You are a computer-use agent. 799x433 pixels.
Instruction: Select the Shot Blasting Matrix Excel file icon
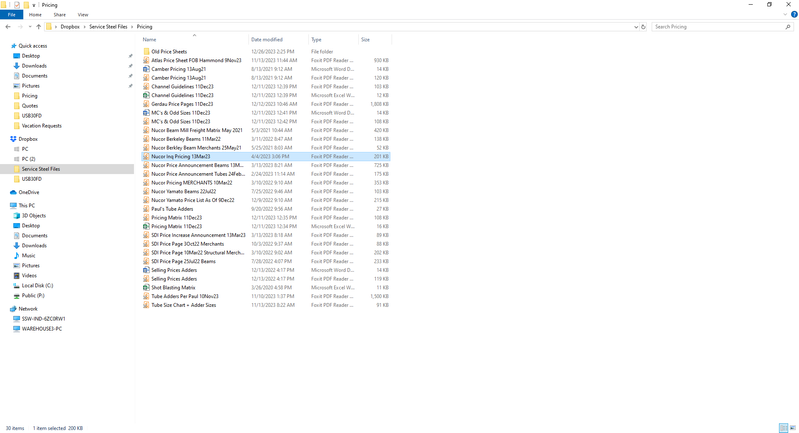(x=146, y=287)
